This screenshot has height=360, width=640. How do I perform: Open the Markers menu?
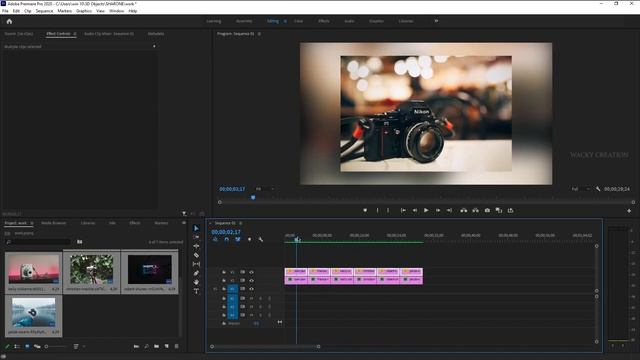(x=64, y=11)
